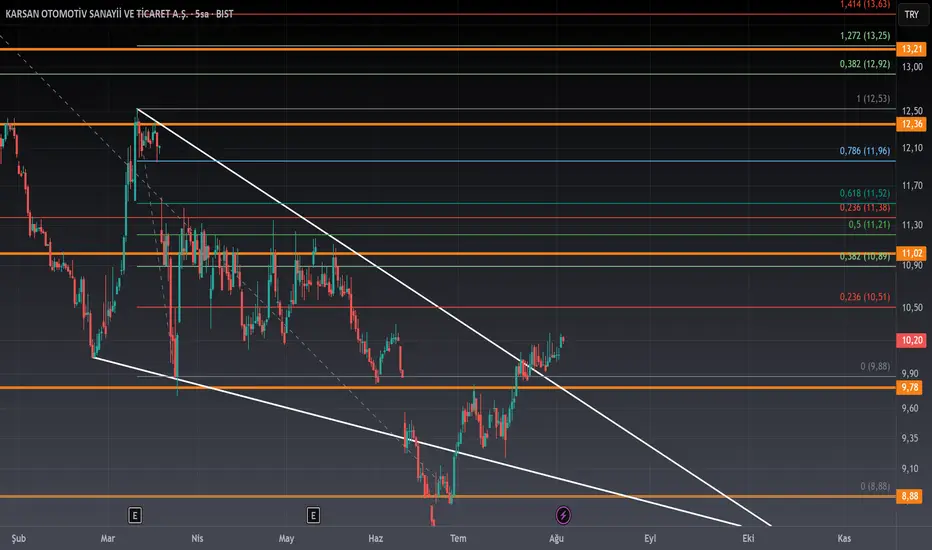Open the TRY currency selector
The width and height of the screenshot is (932, 550).
(x=912, y=14)
